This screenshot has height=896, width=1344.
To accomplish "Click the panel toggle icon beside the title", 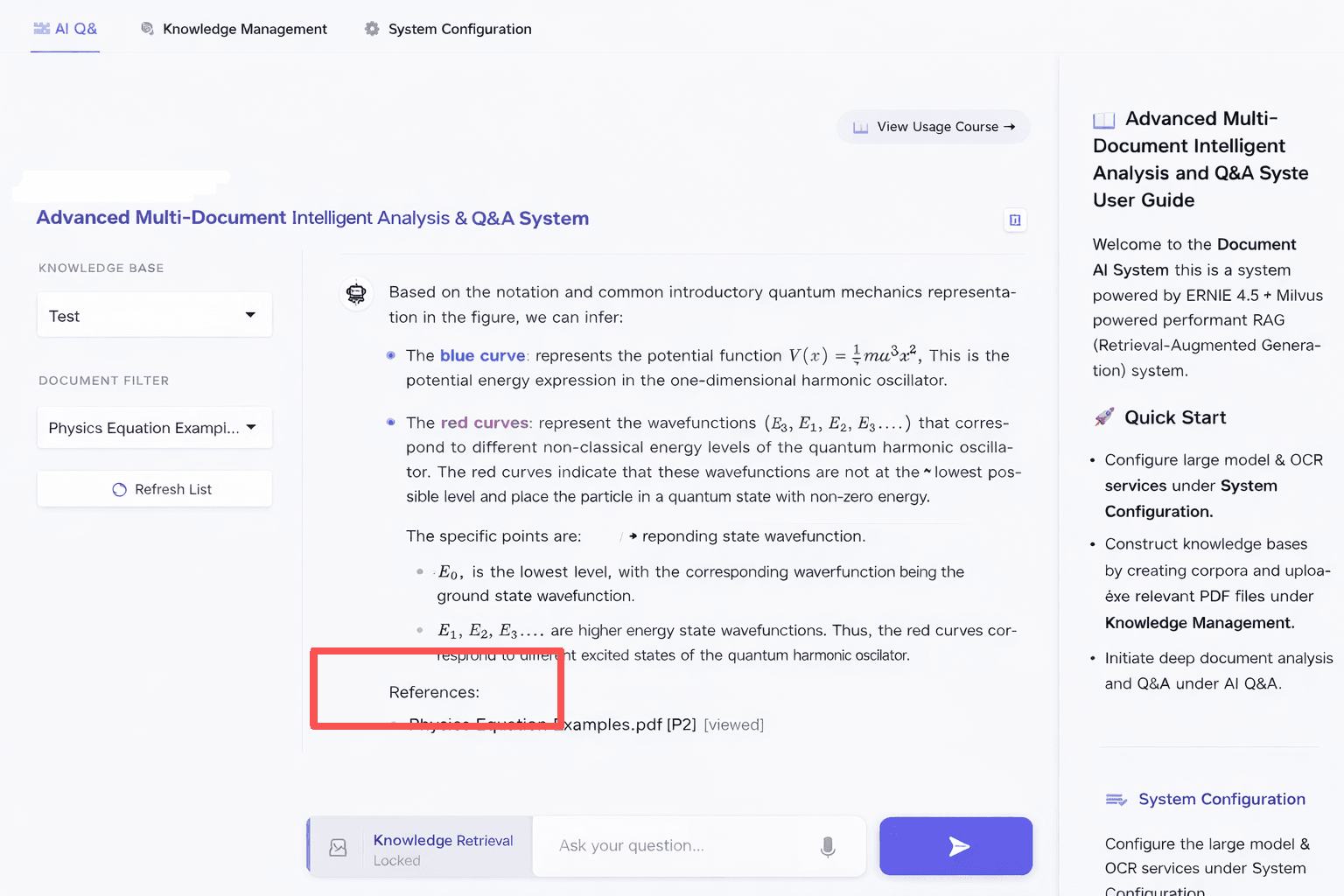I will (x=1015, y=220).
